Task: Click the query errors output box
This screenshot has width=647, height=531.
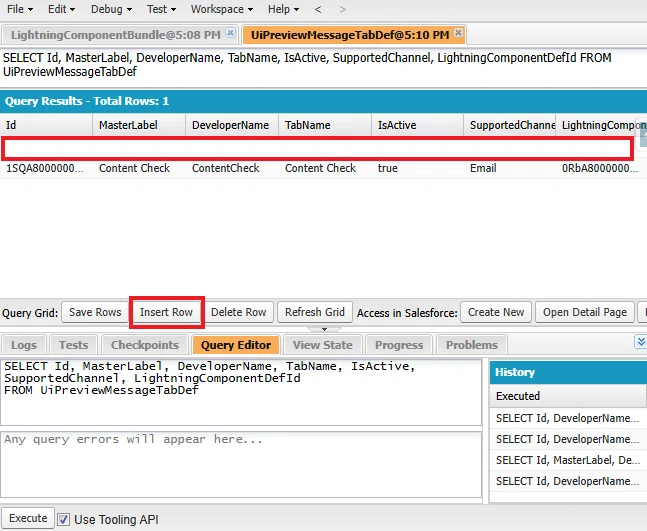Action: coord(241,465)
